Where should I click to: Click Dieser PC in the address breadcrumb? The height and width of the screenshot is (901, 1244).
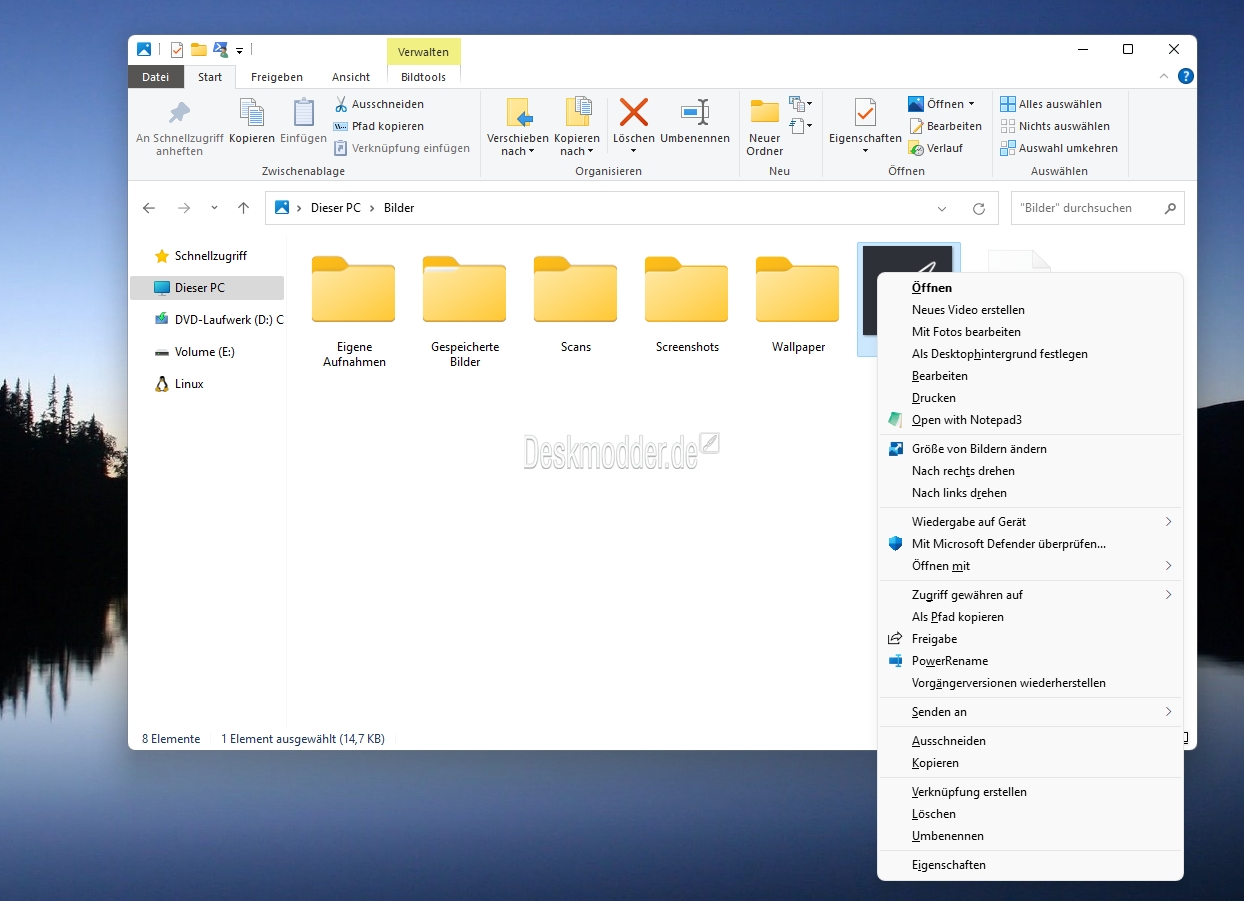coord(335,208)
